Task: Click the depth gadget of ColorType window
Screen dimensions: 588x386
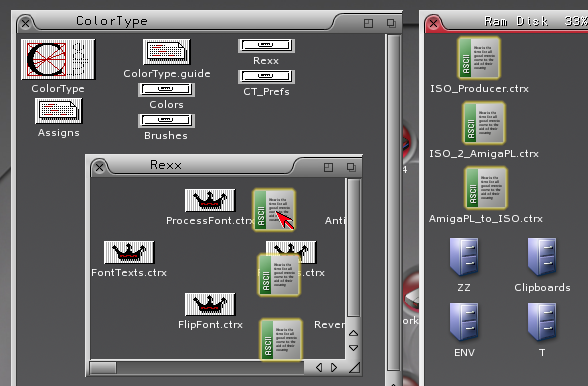Action: pyautogui.click(x=392, y=23)
